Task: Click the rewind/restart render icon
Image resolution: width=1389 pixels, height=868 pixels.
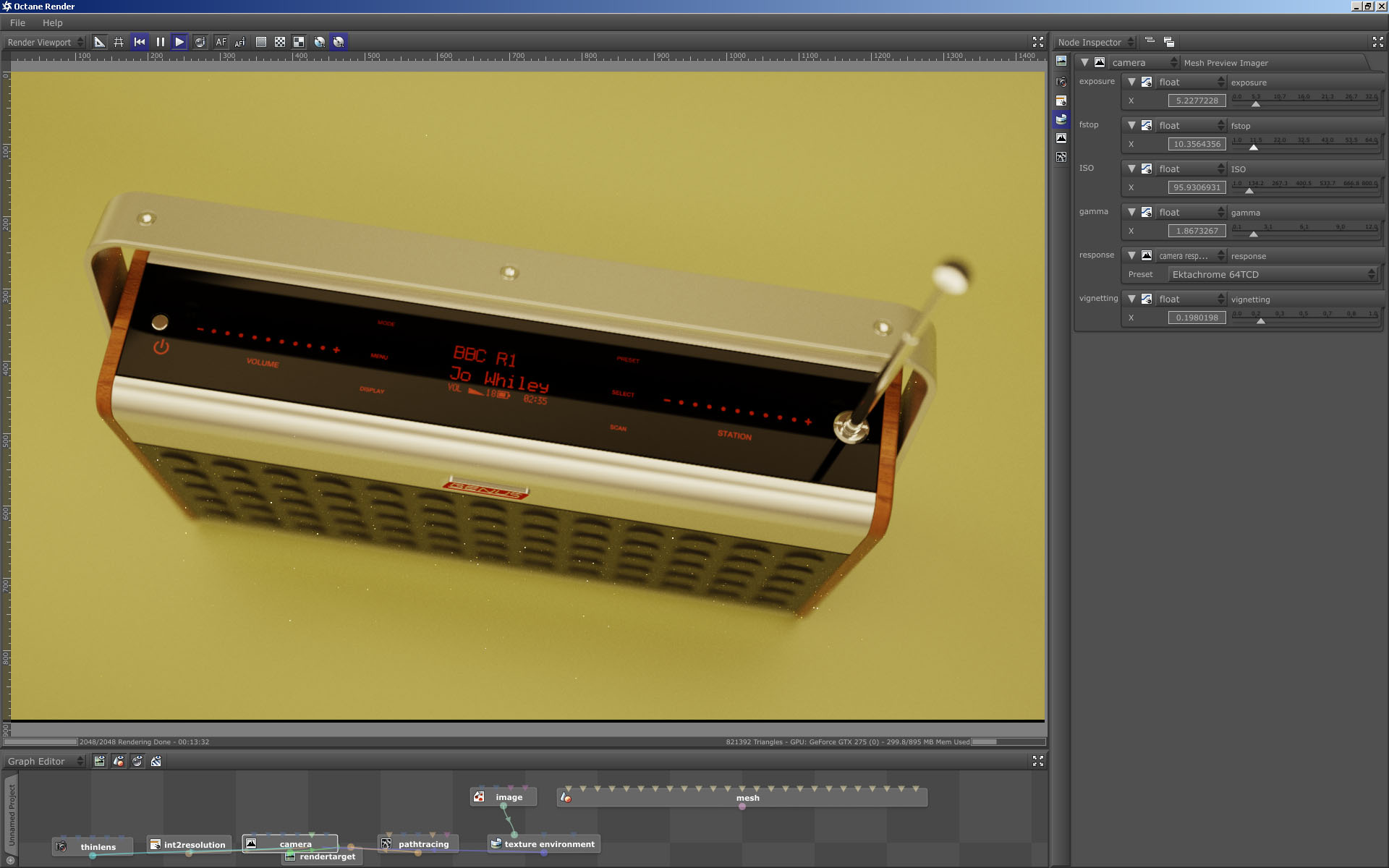Action: click(140, 42)
